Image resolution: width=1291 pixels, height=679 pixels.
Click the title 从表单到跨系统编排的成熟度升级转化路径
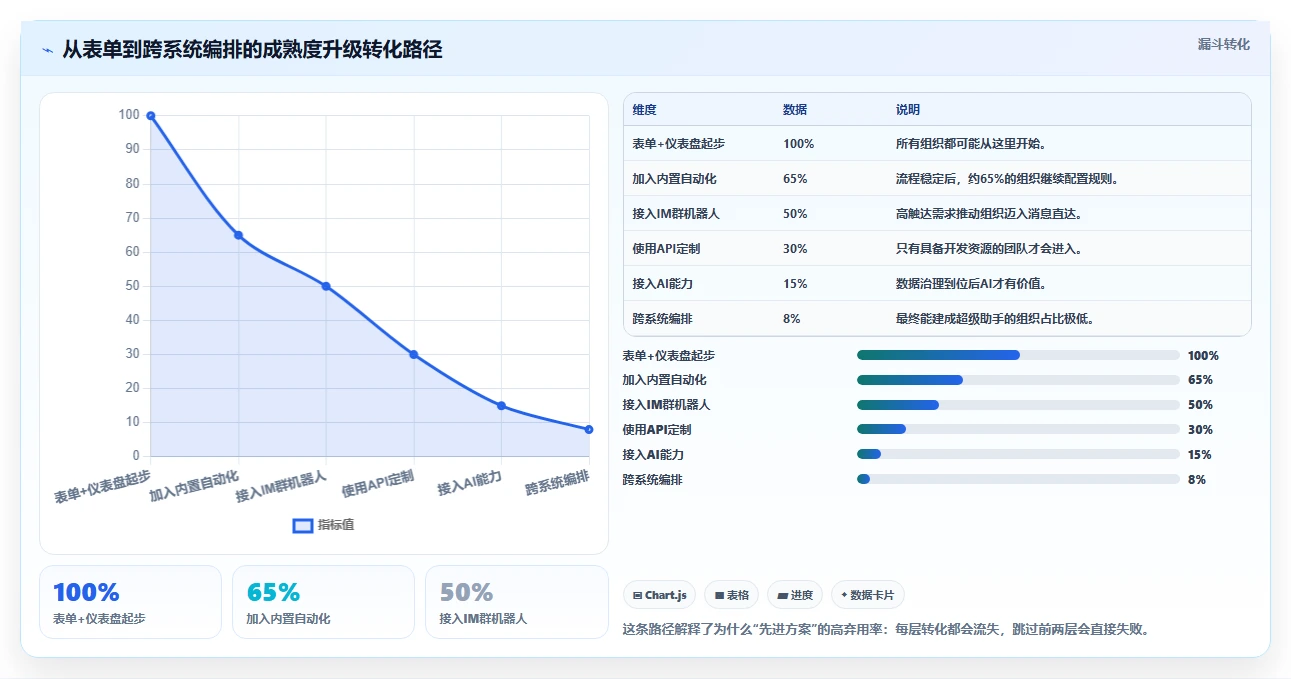252,50
